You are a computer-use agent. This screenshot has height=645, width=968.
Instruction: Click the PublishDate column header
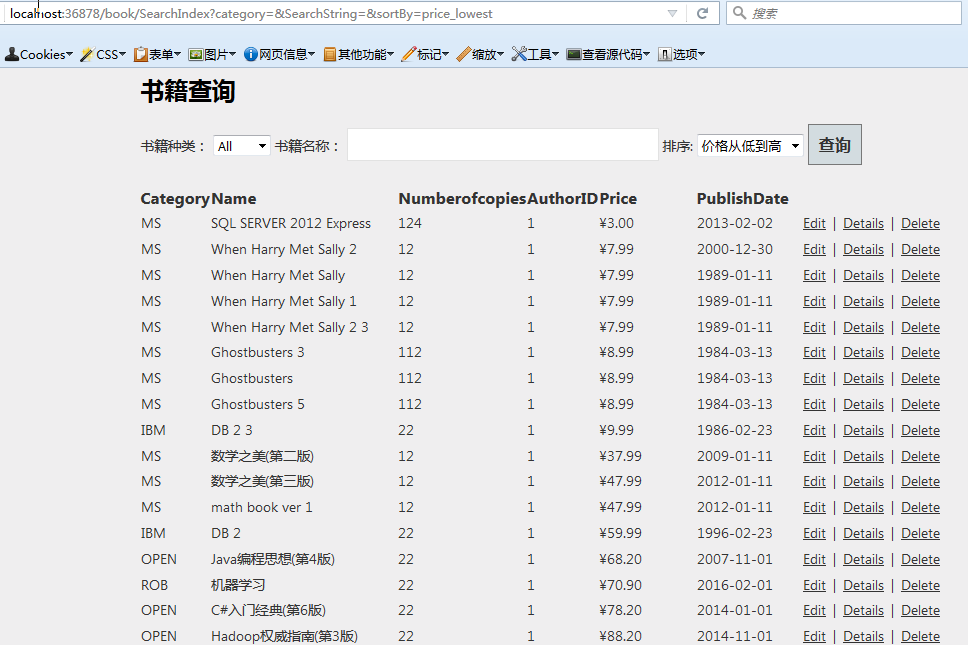(743, 199)
